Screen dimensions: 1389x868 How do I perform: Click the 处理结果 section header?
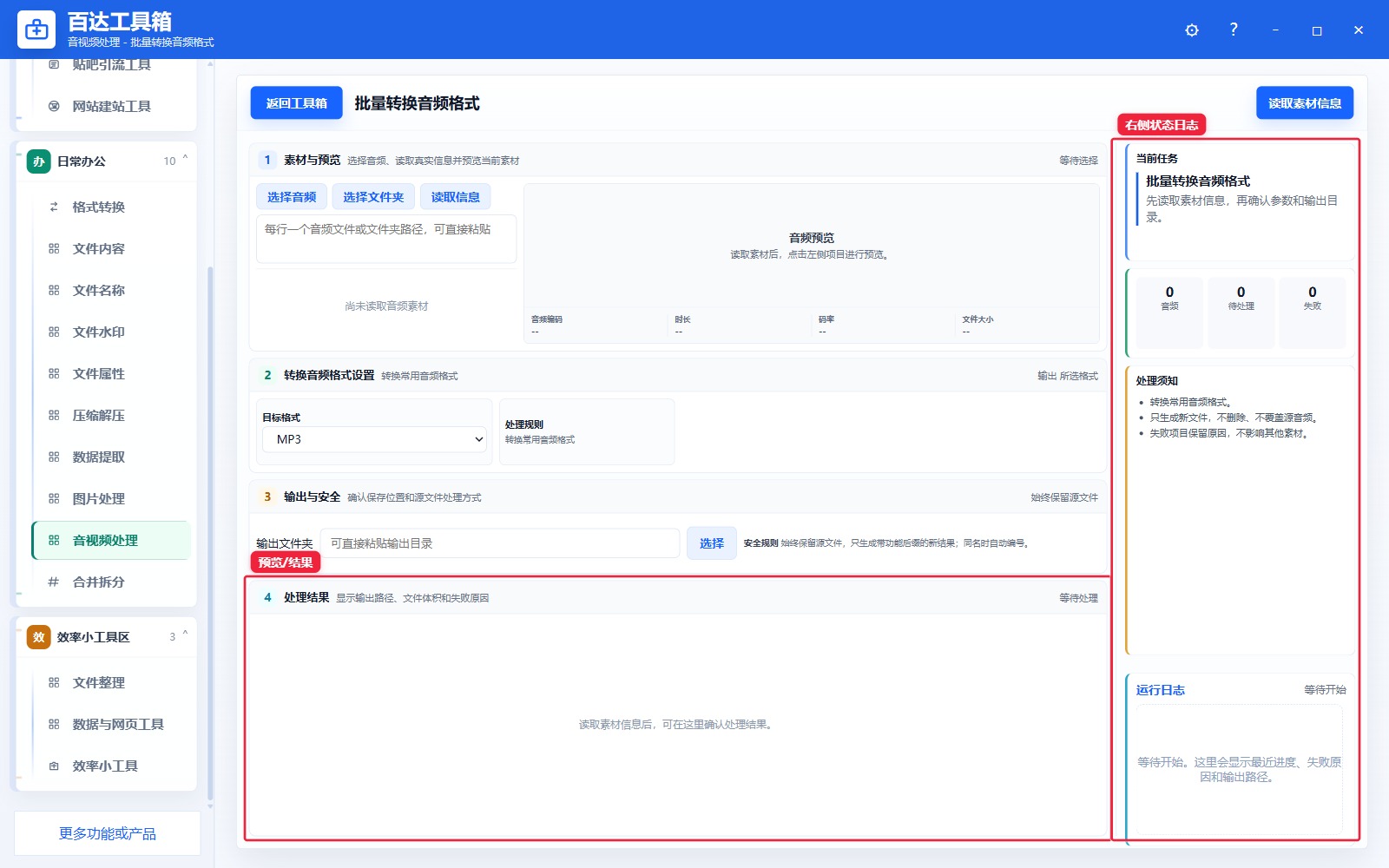tap(678, 597)
